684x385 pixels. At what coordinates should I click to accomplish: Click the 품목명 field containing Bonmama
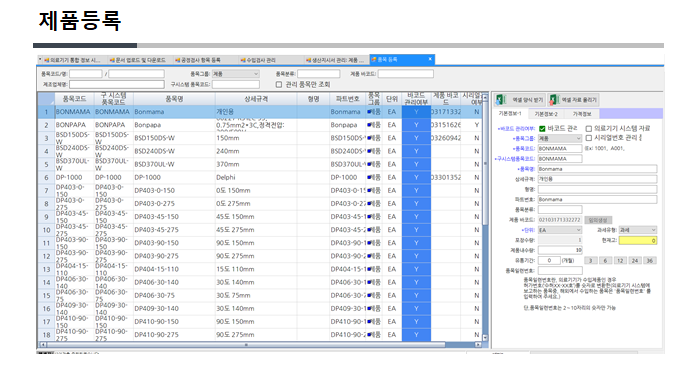point(597,169)
